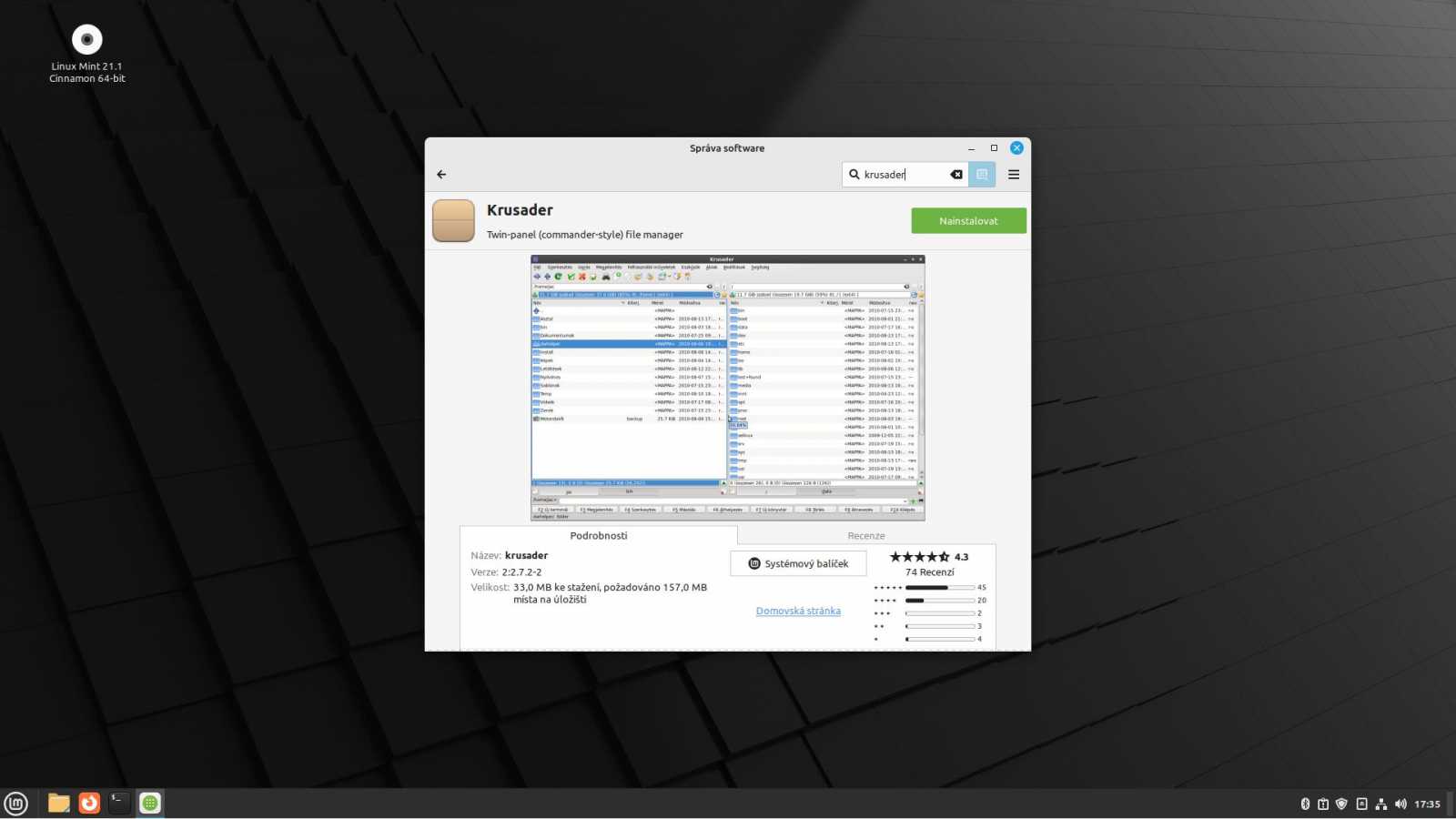Click the Krusader title heading
The width and height of the screenshot is (1456, 819).
[x=520, y=210]
